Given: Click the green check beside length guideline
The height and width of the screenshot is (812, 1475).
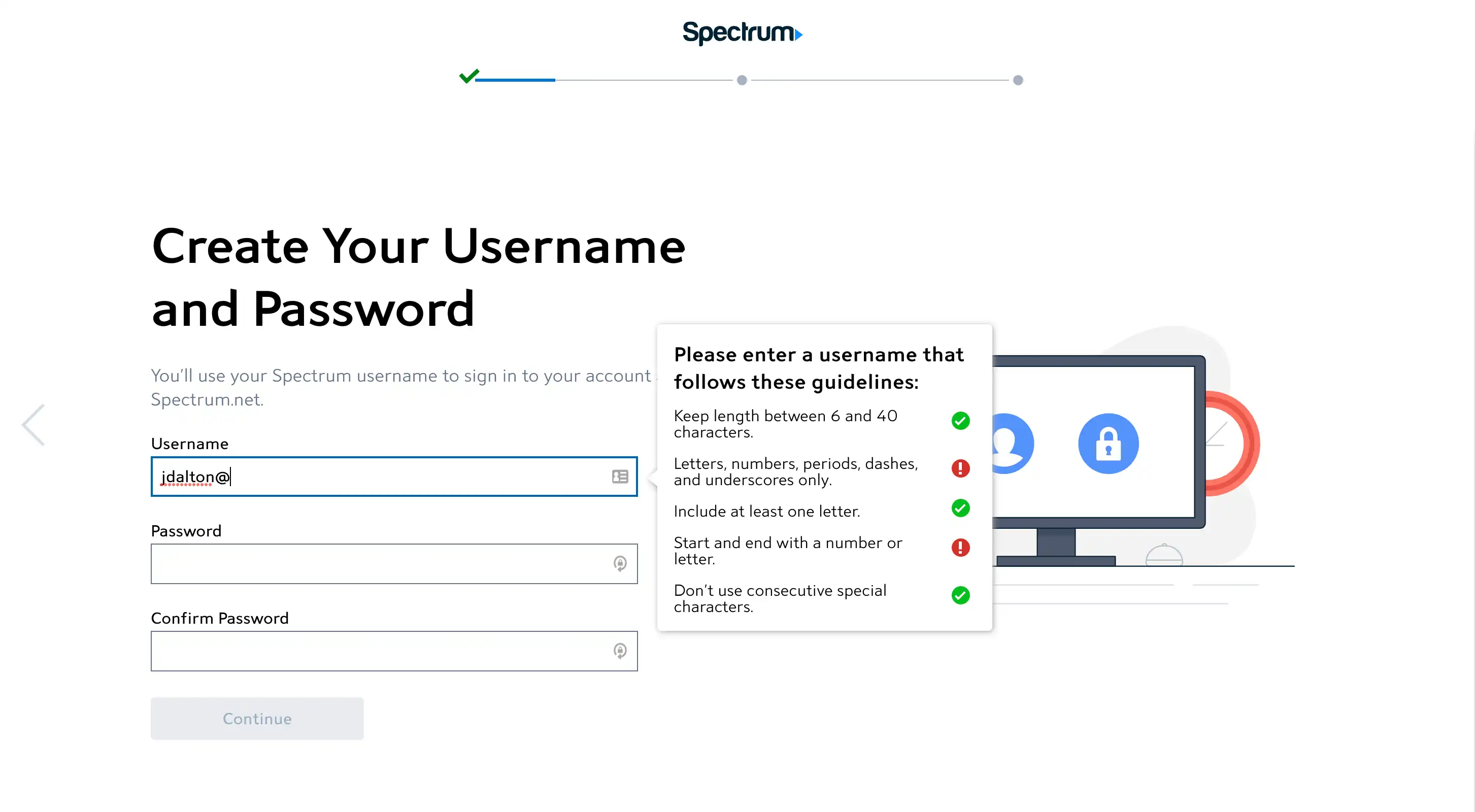Looking at the screenshot, I should (961, 421).
